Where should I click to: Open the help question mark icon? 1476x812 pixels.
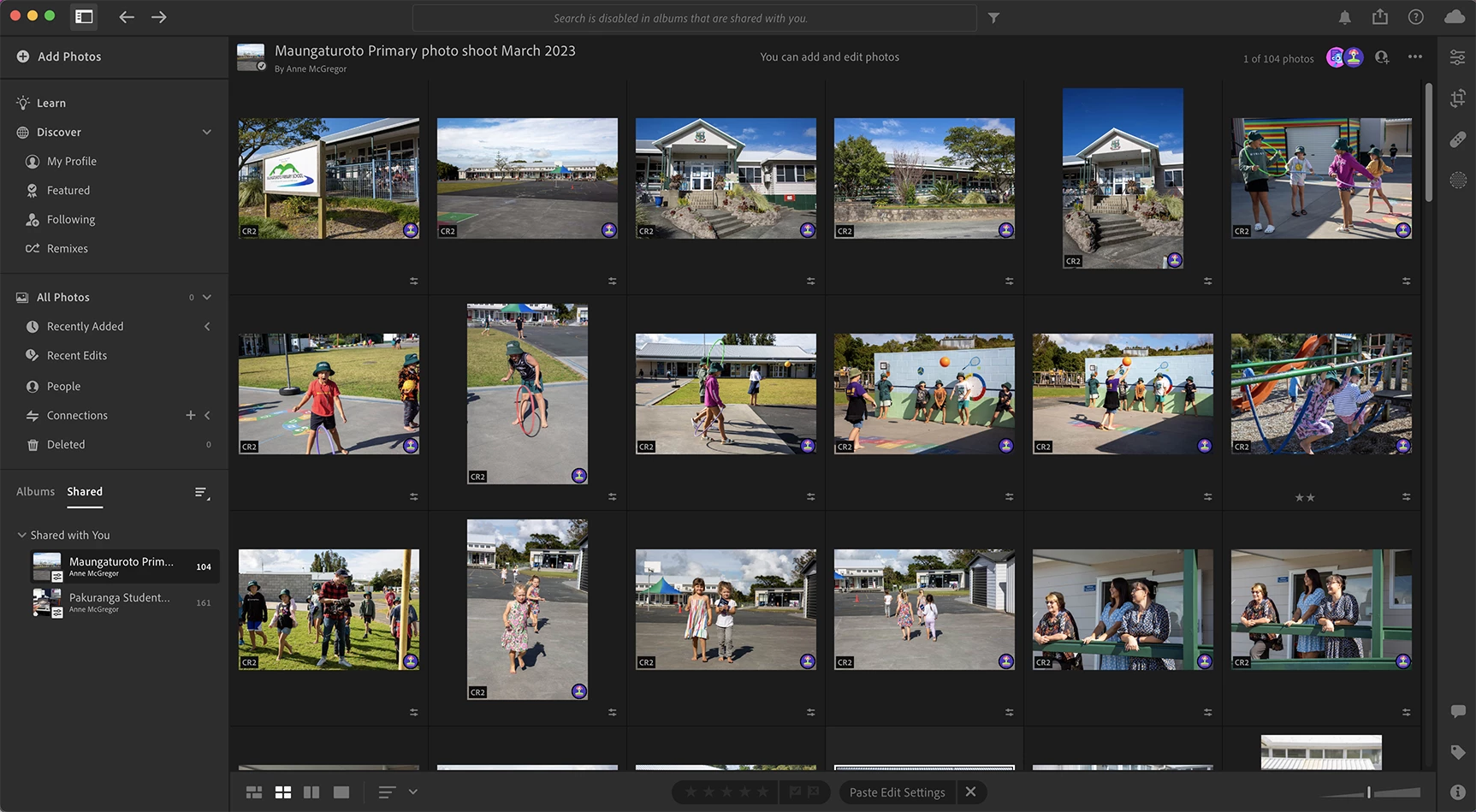coord(1416,17)
